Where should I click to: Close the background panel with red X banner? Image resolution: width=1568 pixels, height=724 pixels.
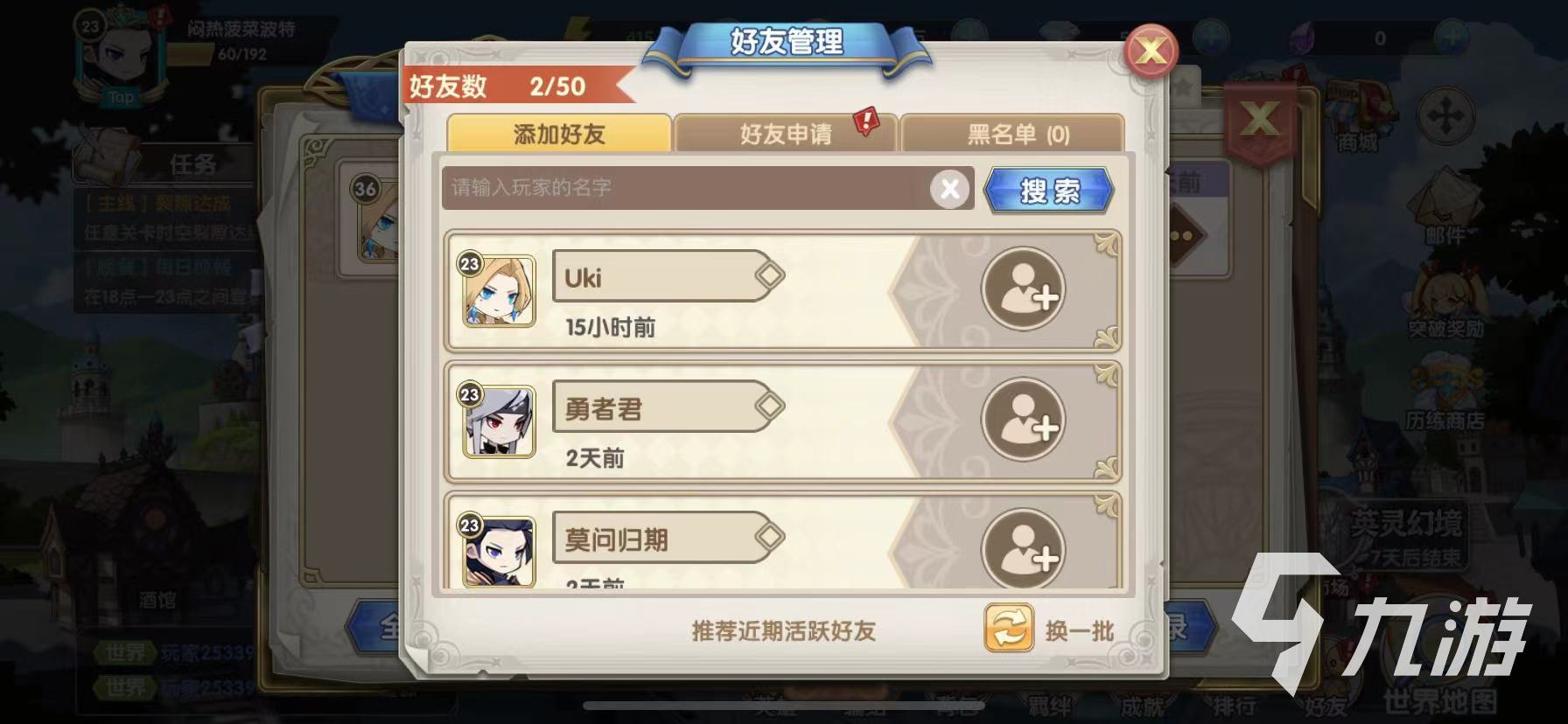coord(1259,119)
